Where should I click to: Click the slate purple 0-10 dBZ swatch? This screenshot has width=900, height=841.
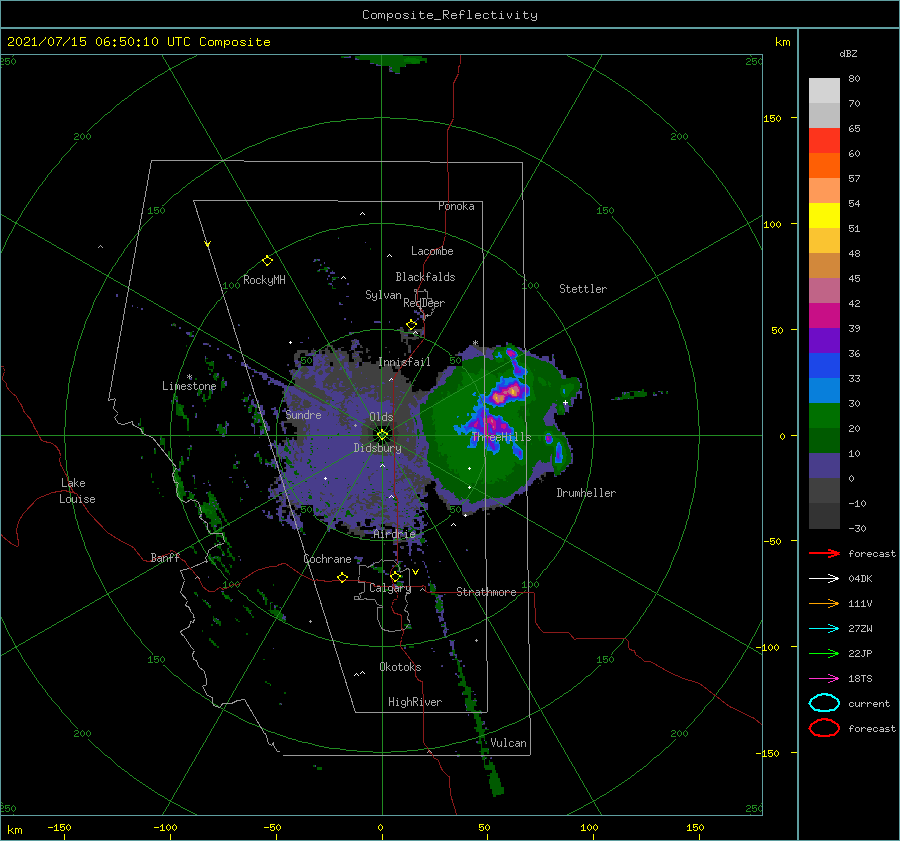824,465
